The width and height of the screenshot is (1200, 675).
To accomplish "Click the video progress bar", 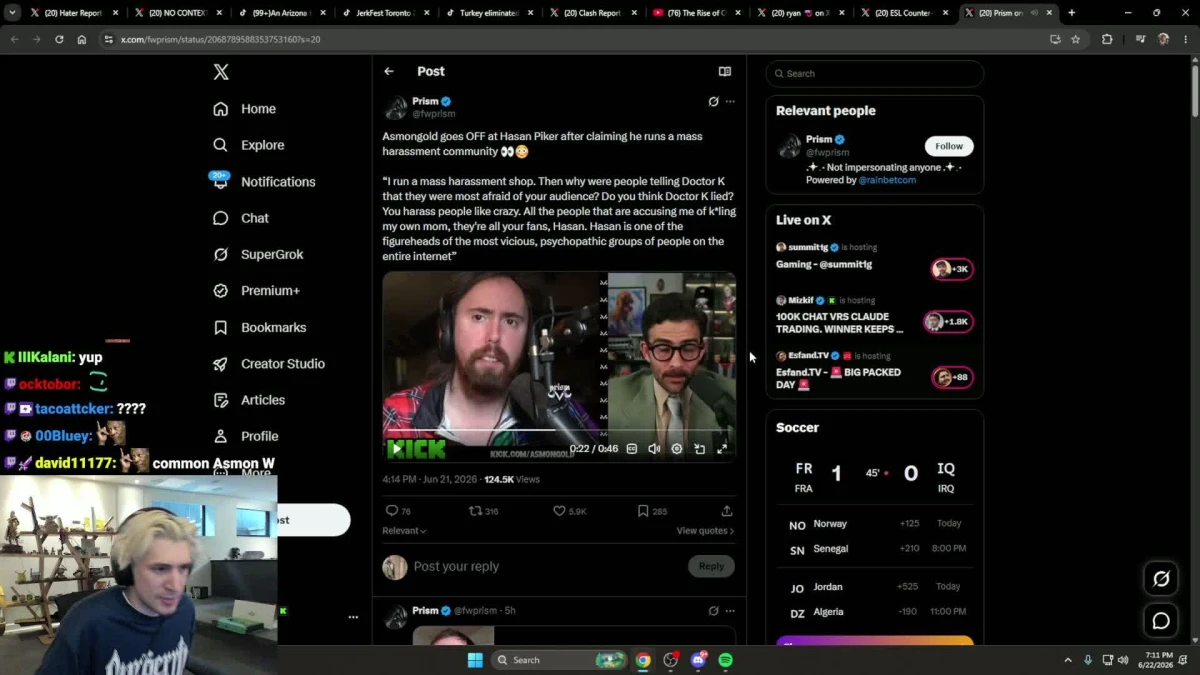I will 559,430.
